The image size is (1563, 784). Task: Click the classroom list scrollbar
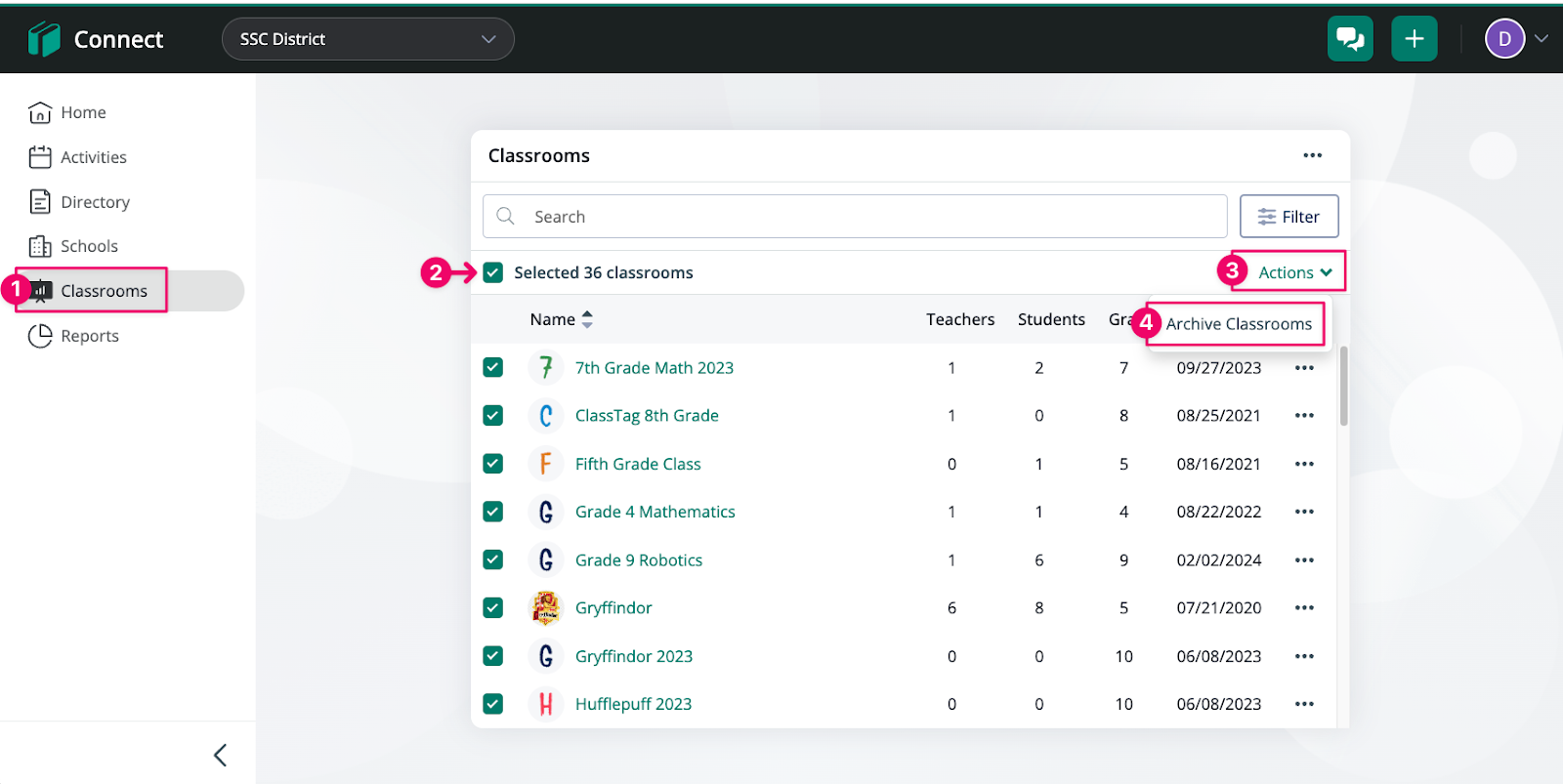click(x=1344, y=386)
